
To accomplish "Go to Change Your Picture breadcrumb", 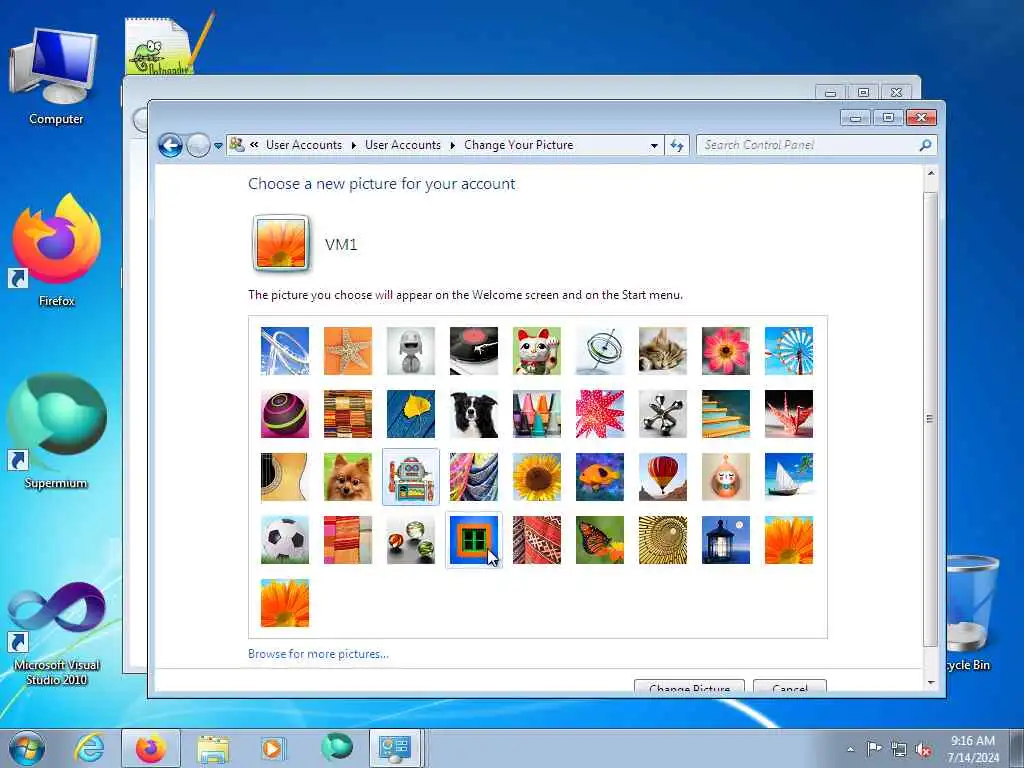I will pyautogui.click(x=519, y=145).
